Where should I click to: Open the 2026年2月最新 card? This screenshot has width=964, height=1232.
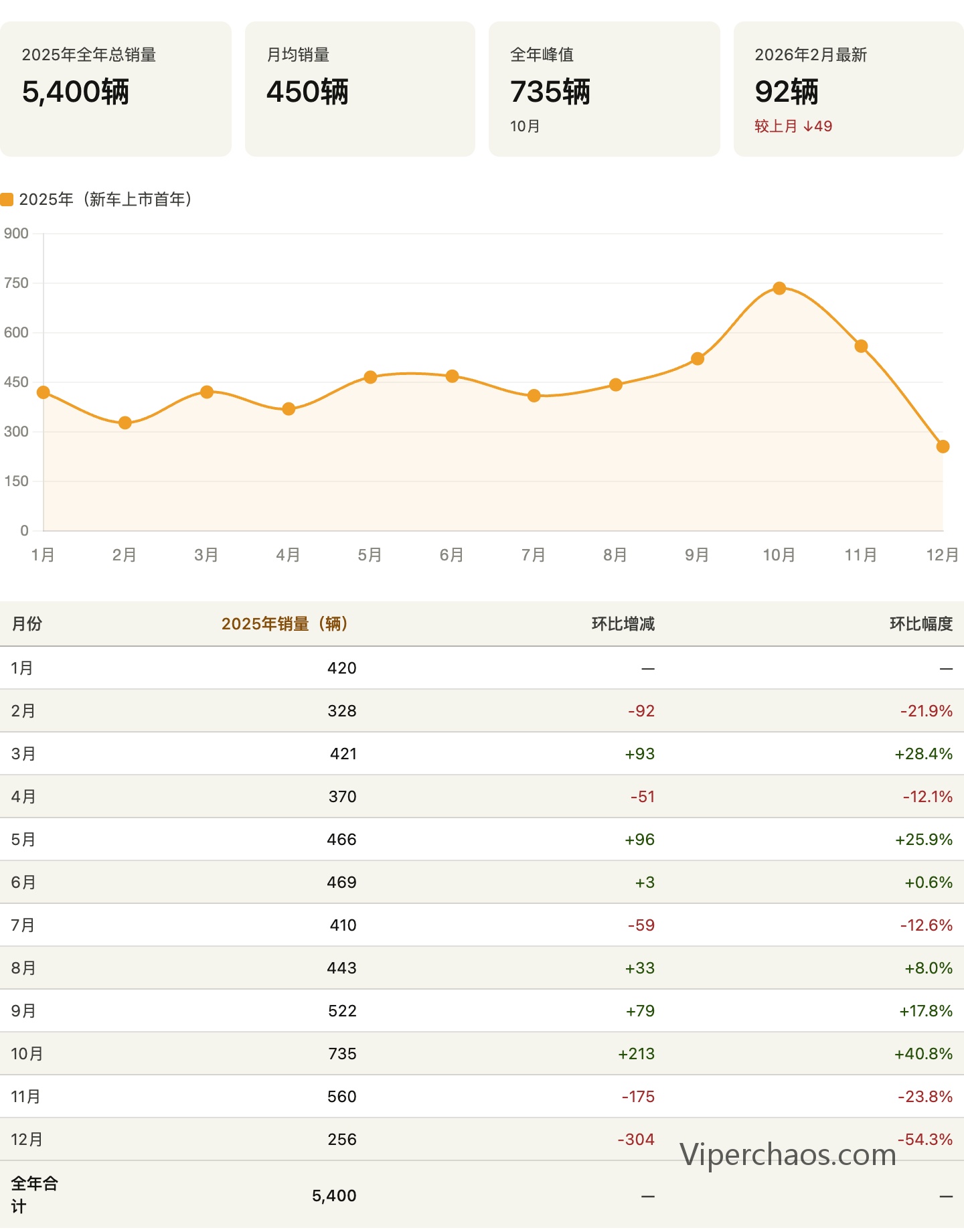coord(849,89)
